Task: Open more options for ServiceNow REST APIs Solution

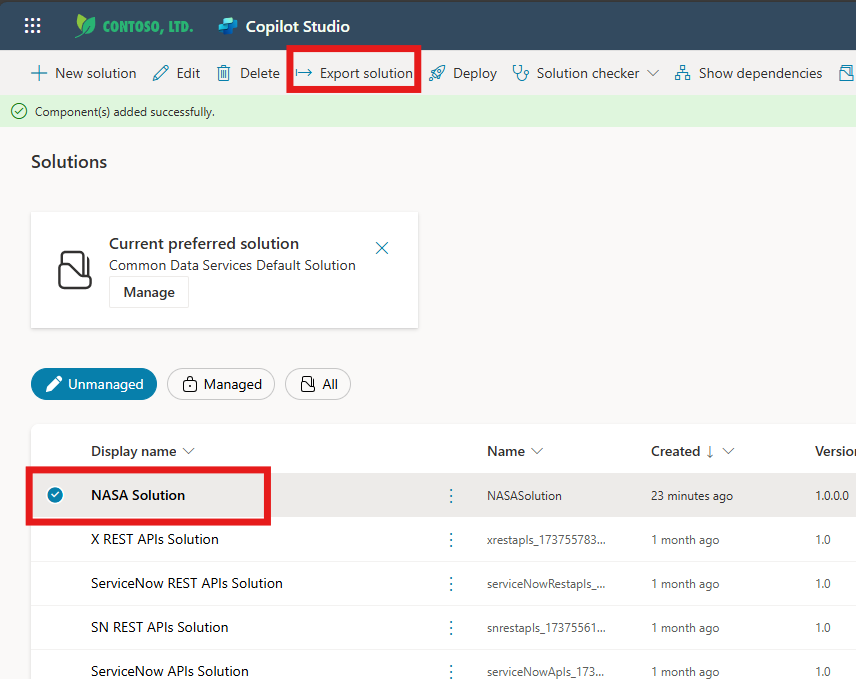Action: (451, 584)
